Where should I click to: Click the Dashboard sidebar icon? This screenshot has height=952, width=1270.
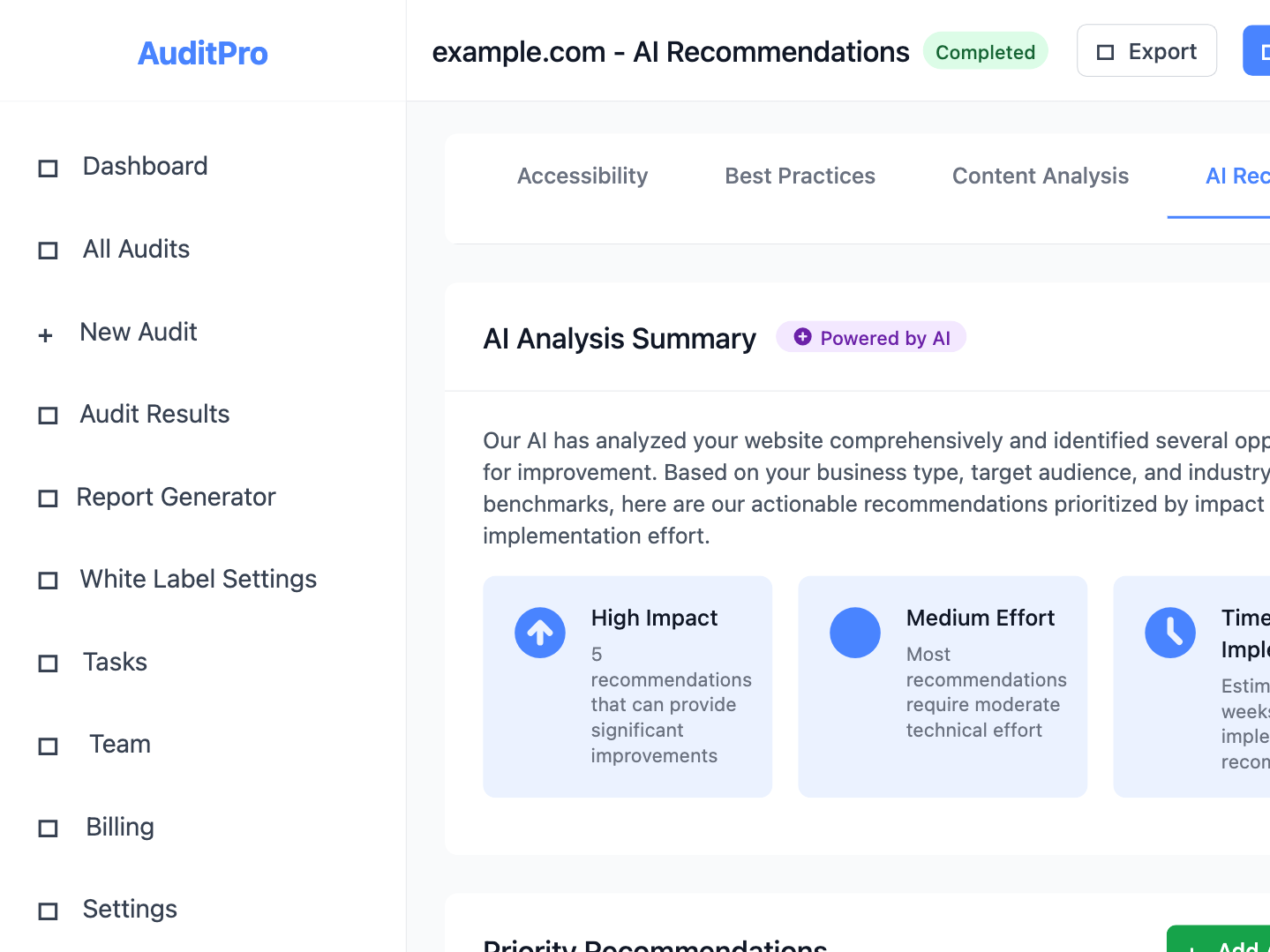(48, 168)
